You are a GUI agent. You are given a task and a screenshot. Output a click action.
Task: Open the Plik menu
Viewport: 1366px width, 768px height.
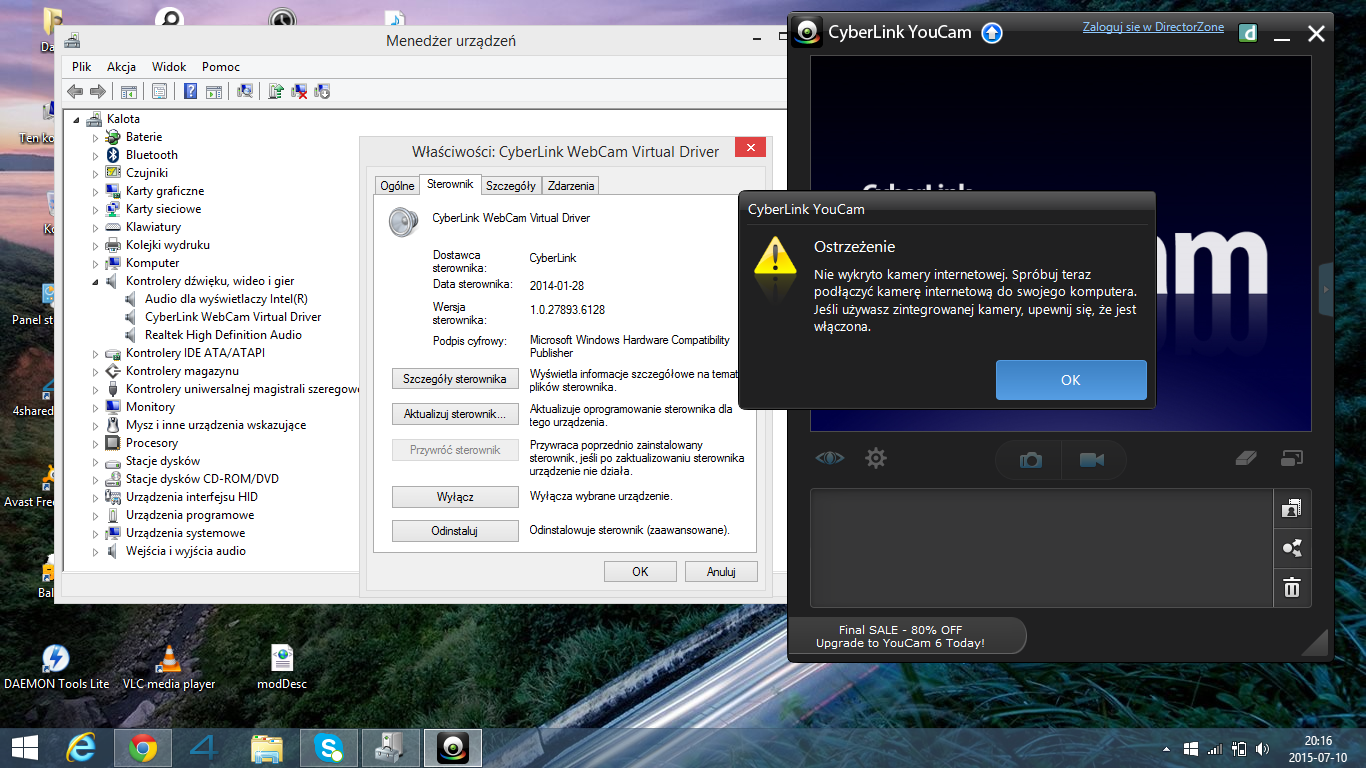click(82, 67)
